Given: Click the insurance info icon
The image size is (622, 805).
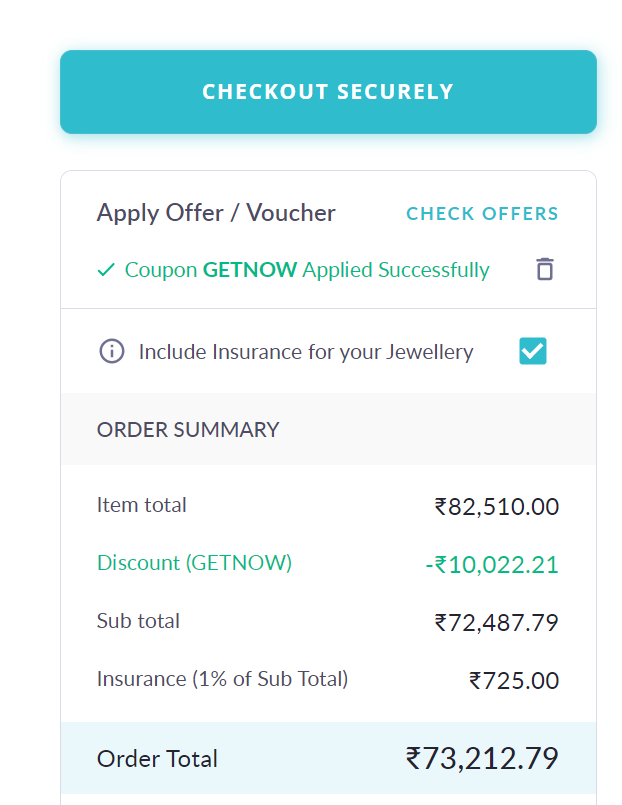Looking at the screenshot, I should pos(112,352).
